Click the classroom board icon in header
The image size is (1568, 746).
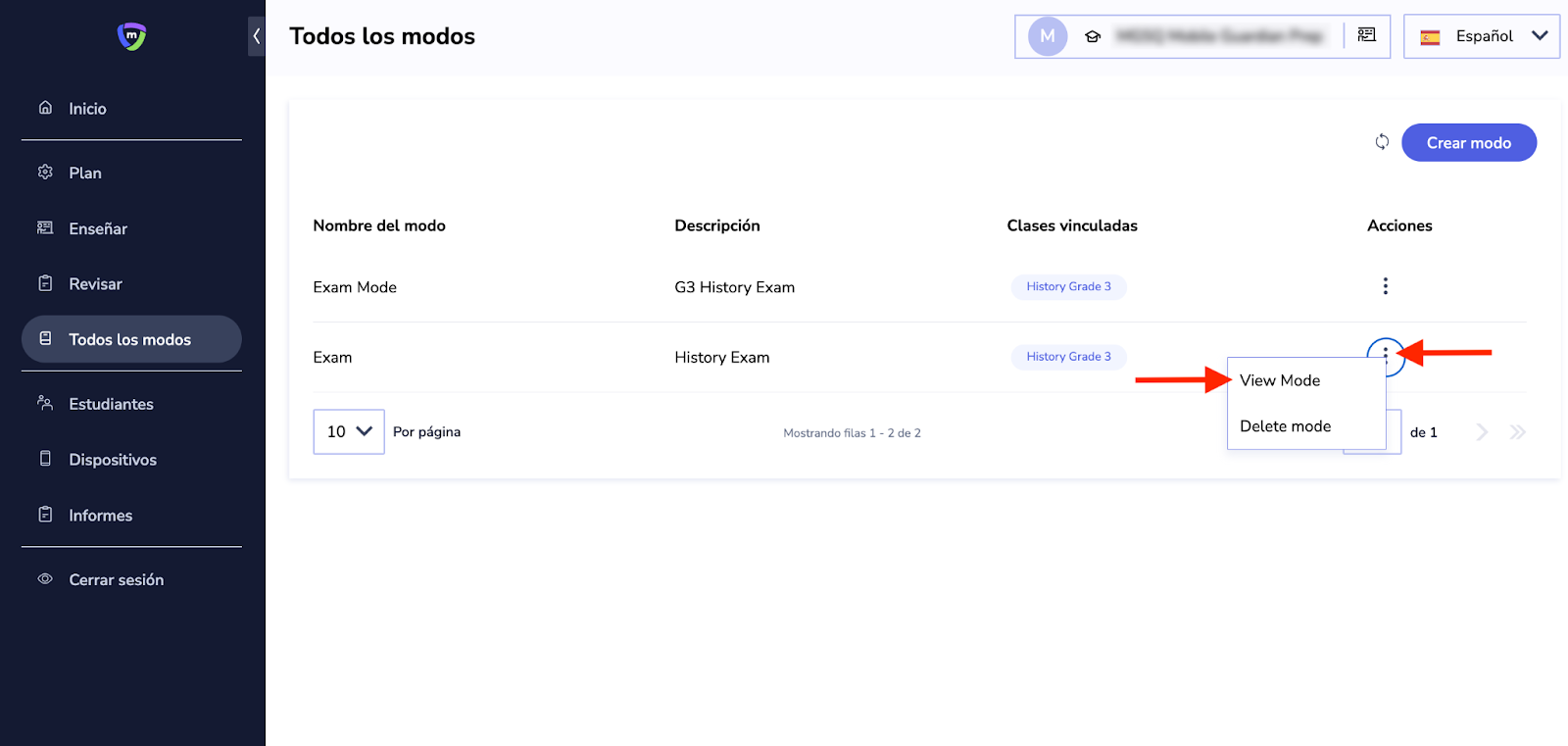(x=1366, y=35)
